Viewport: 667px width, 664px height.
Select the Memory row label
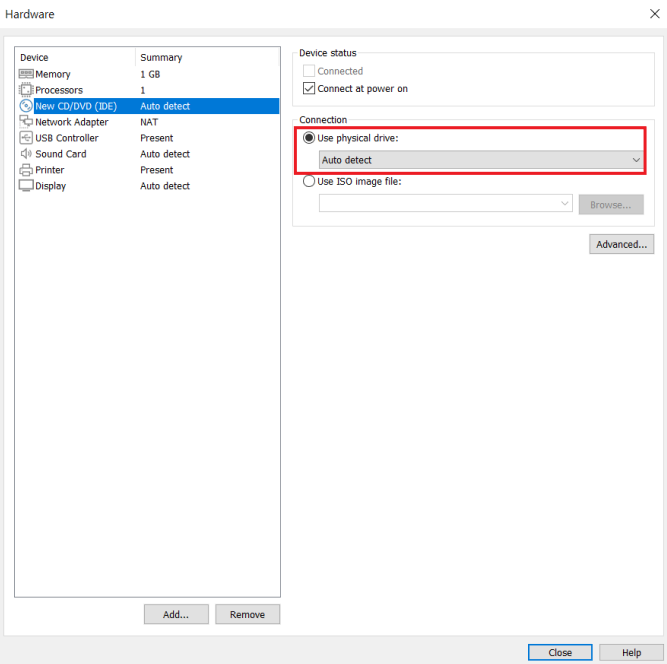click(x=53, y=74)
